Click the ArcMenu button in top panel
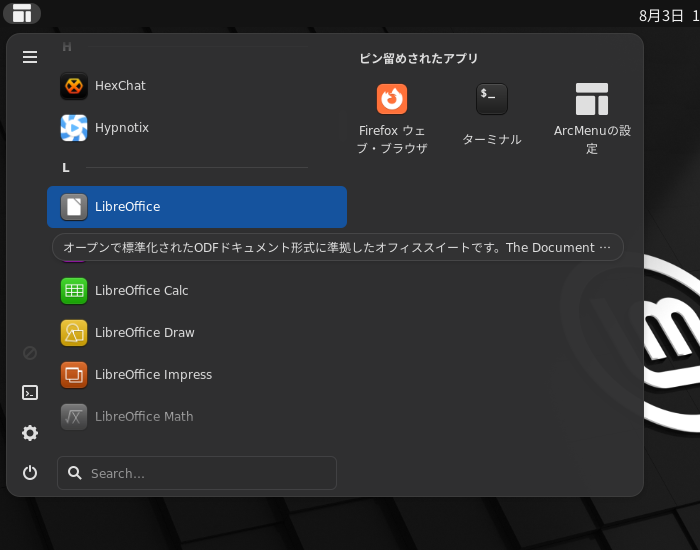The height and width of the screenshot is (550, 700). (22, 13)
